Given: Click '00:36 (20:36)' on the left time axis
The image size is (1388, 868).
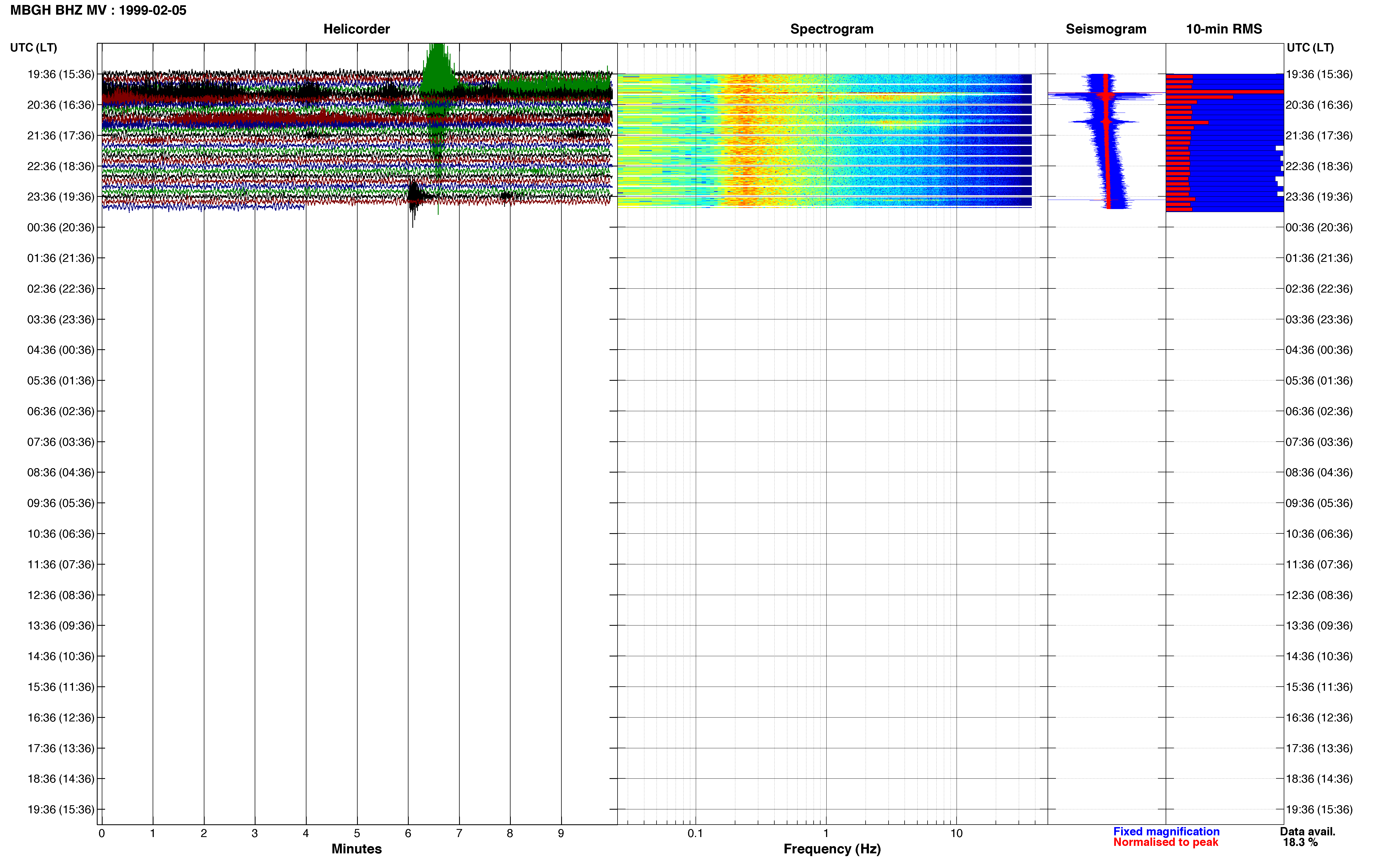Looking at the screenshot, I should tap(61, 227).
